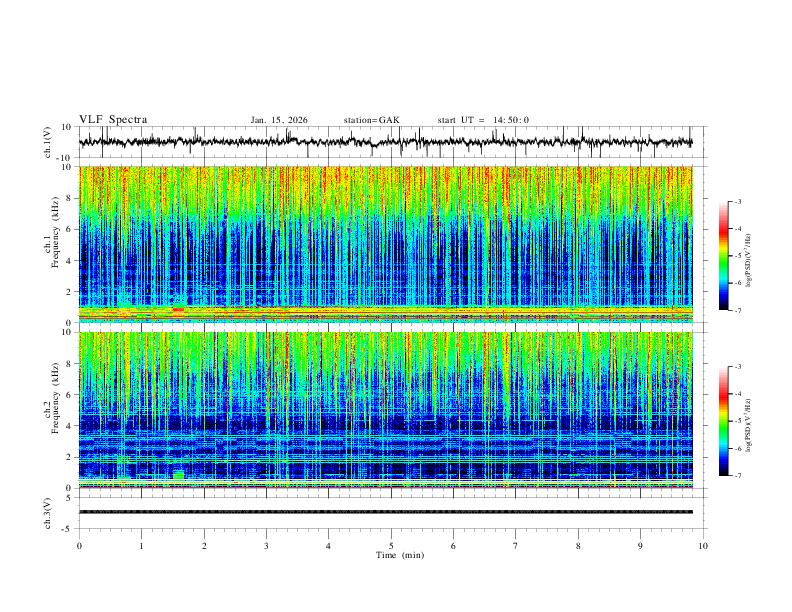Screen dimensions: 792x612
Task: Click the upper 'log(PSD)(V²/Hz)' colorbar label
Action: pyautogui.click(x=748, y=261)
